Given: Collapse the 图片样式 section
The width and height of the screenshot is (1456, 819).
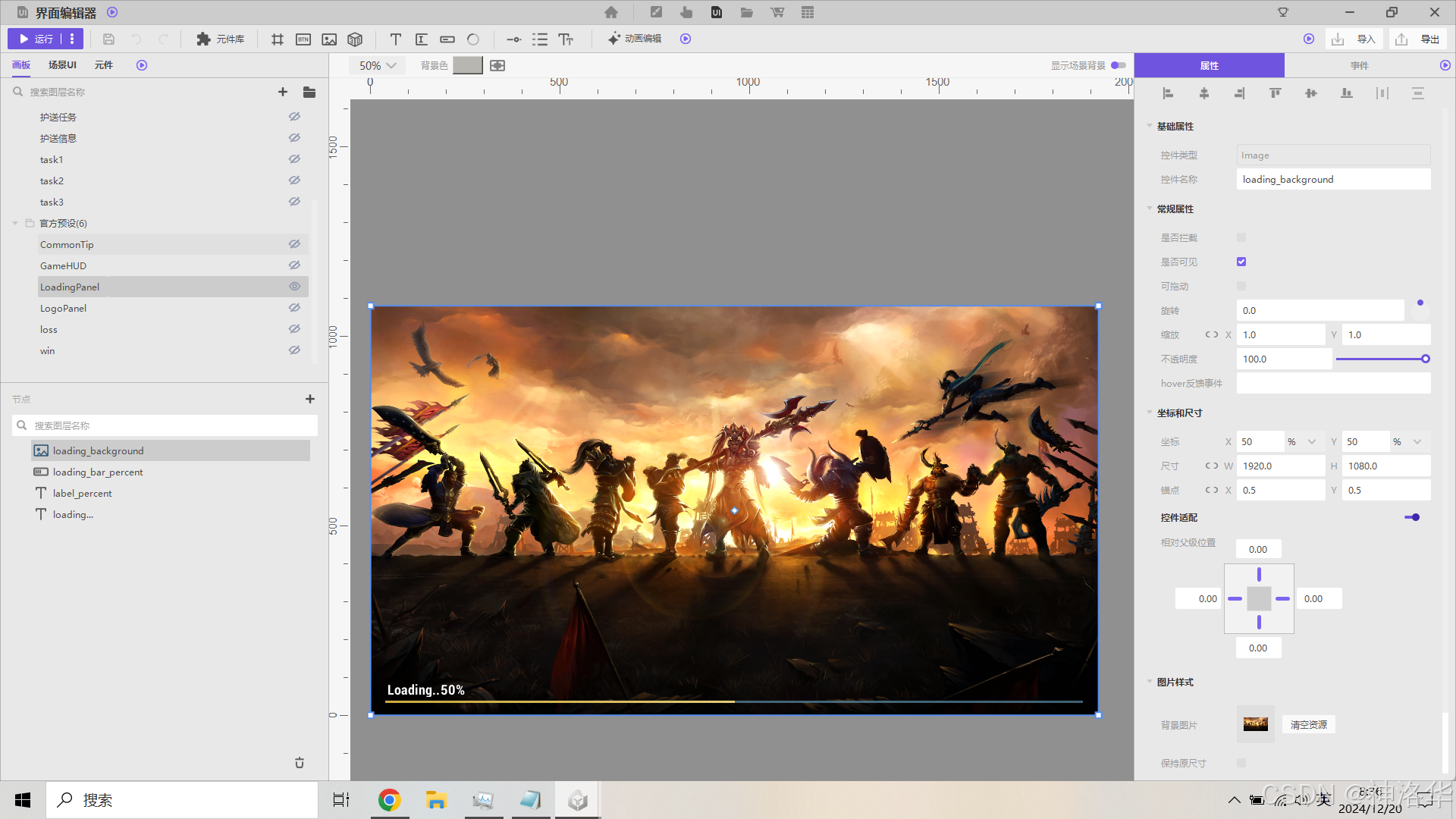Looking at the screenshot, I should (x=1150, y=682).
